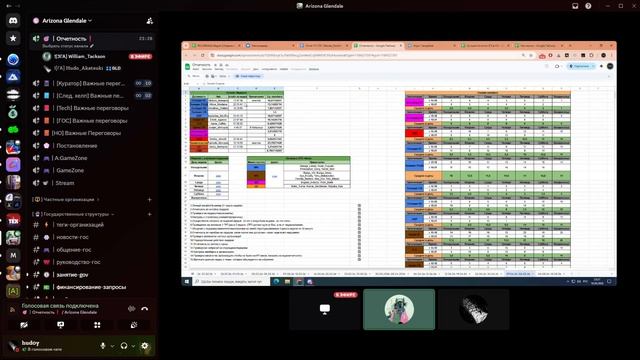Select the screen share stream thumbnail
This screenshot has width=640, height=360.
(x=325, y=309)
